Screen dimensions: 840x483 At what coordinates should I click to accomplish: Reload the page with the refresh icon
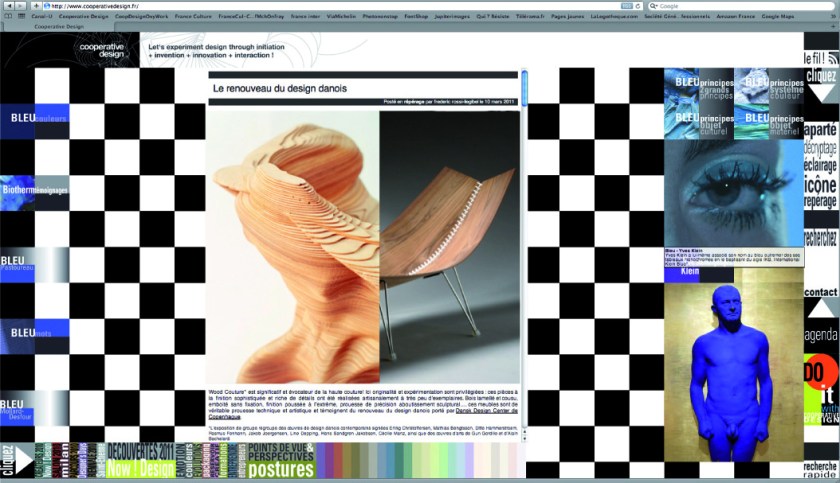pos(638,6)
